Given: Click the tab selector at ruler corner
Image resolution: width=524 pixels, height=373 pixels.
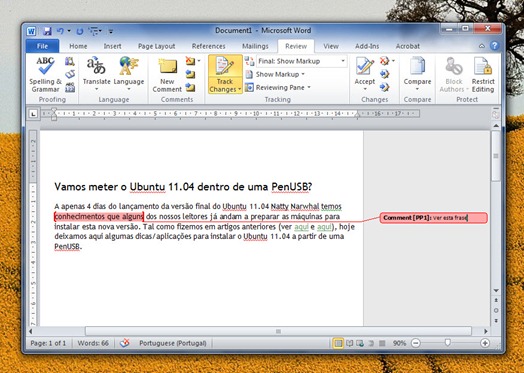Looking at the screenshot, I should [33, 114].
